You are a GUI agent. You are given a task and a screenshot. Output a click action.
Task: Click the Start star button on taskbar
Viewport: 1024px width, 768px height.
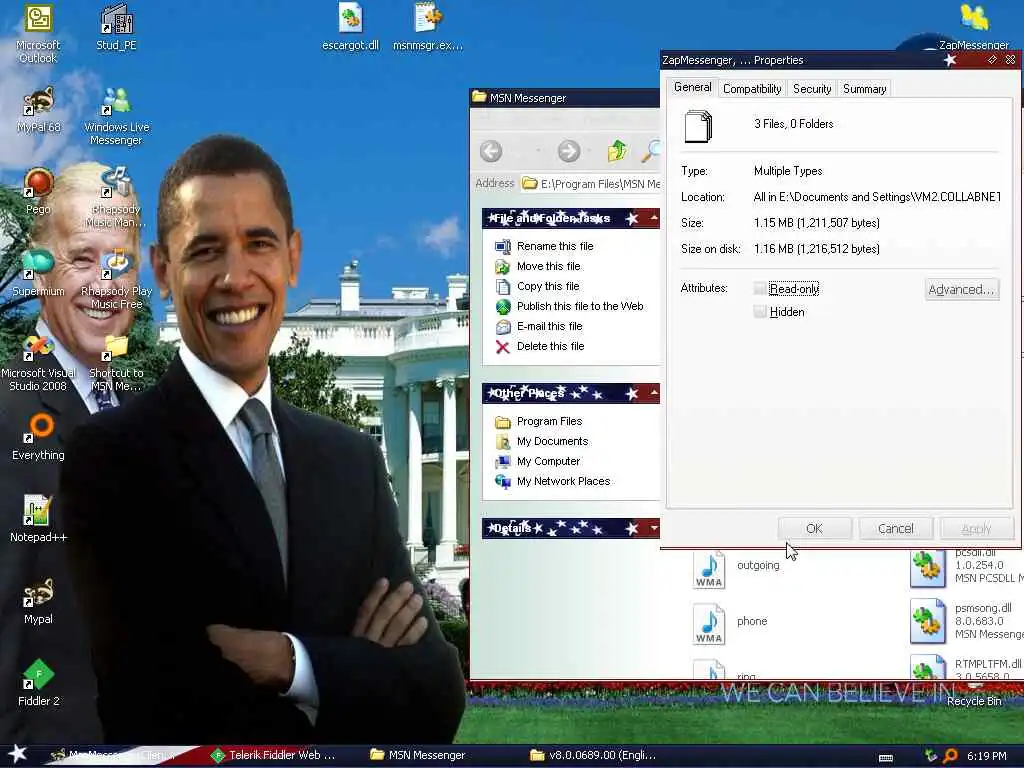(17, 754)
